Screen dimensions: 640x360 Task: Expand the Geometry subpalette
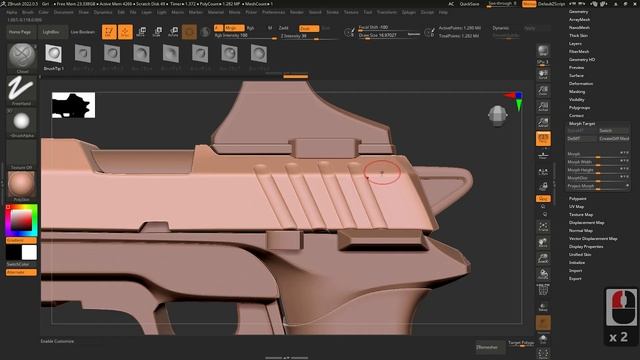tap(578, 11)
